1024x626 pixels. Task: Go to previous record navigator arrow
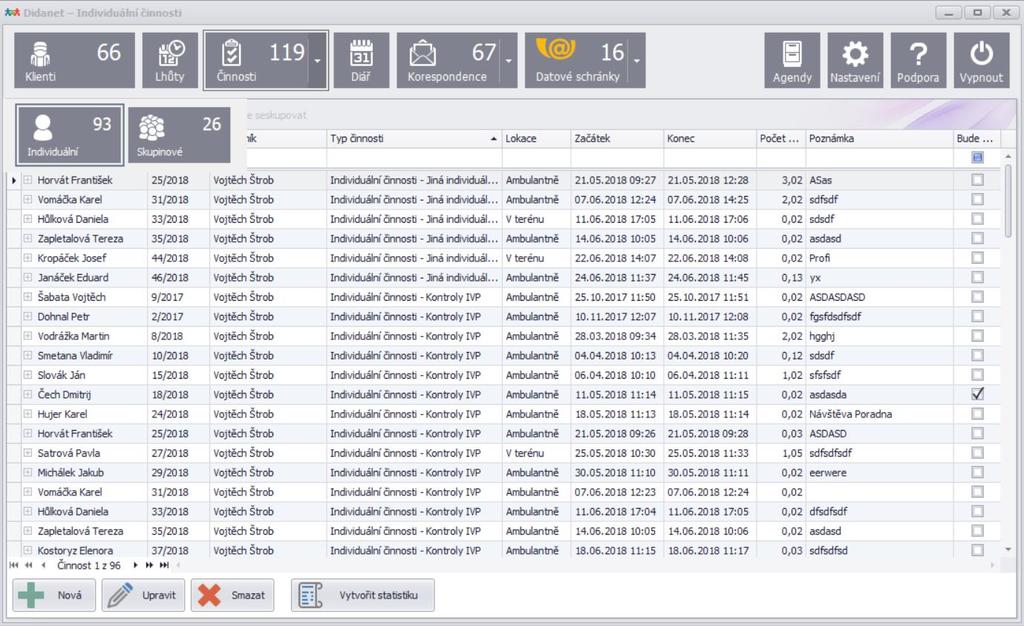[43, 565]
